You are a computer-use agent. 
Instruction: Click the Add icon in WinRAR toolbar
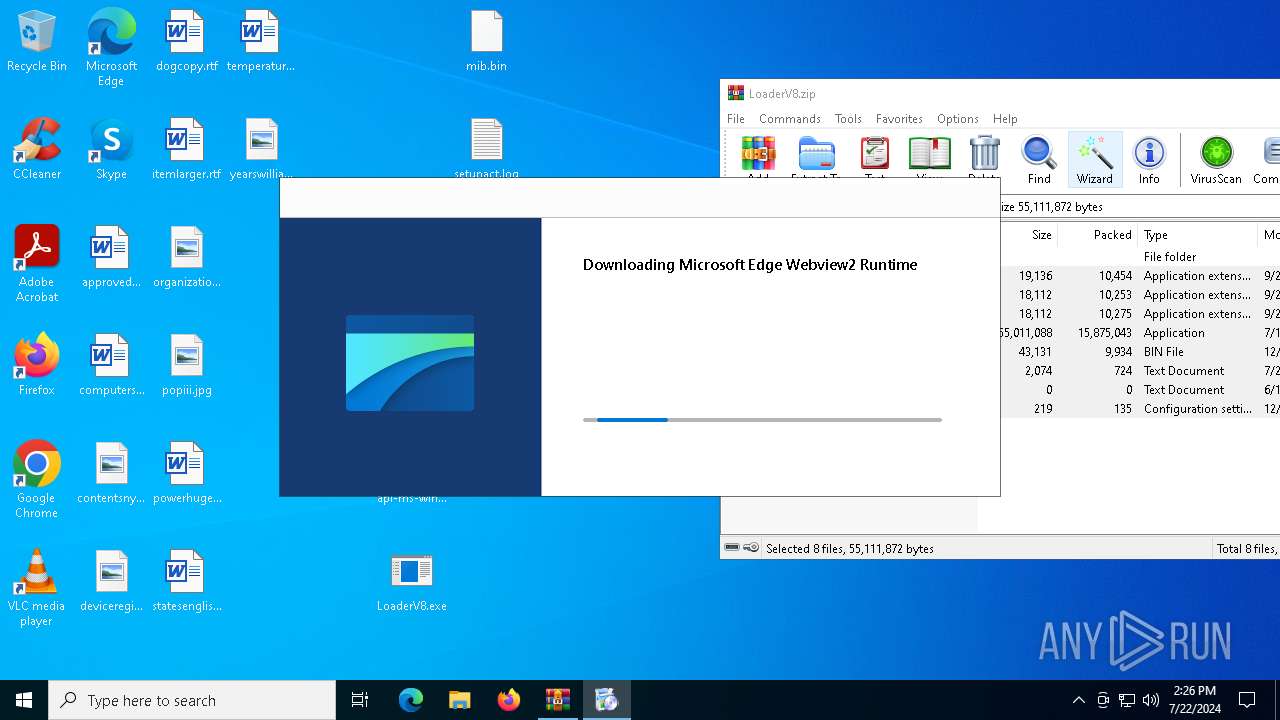tap(758, 156)
